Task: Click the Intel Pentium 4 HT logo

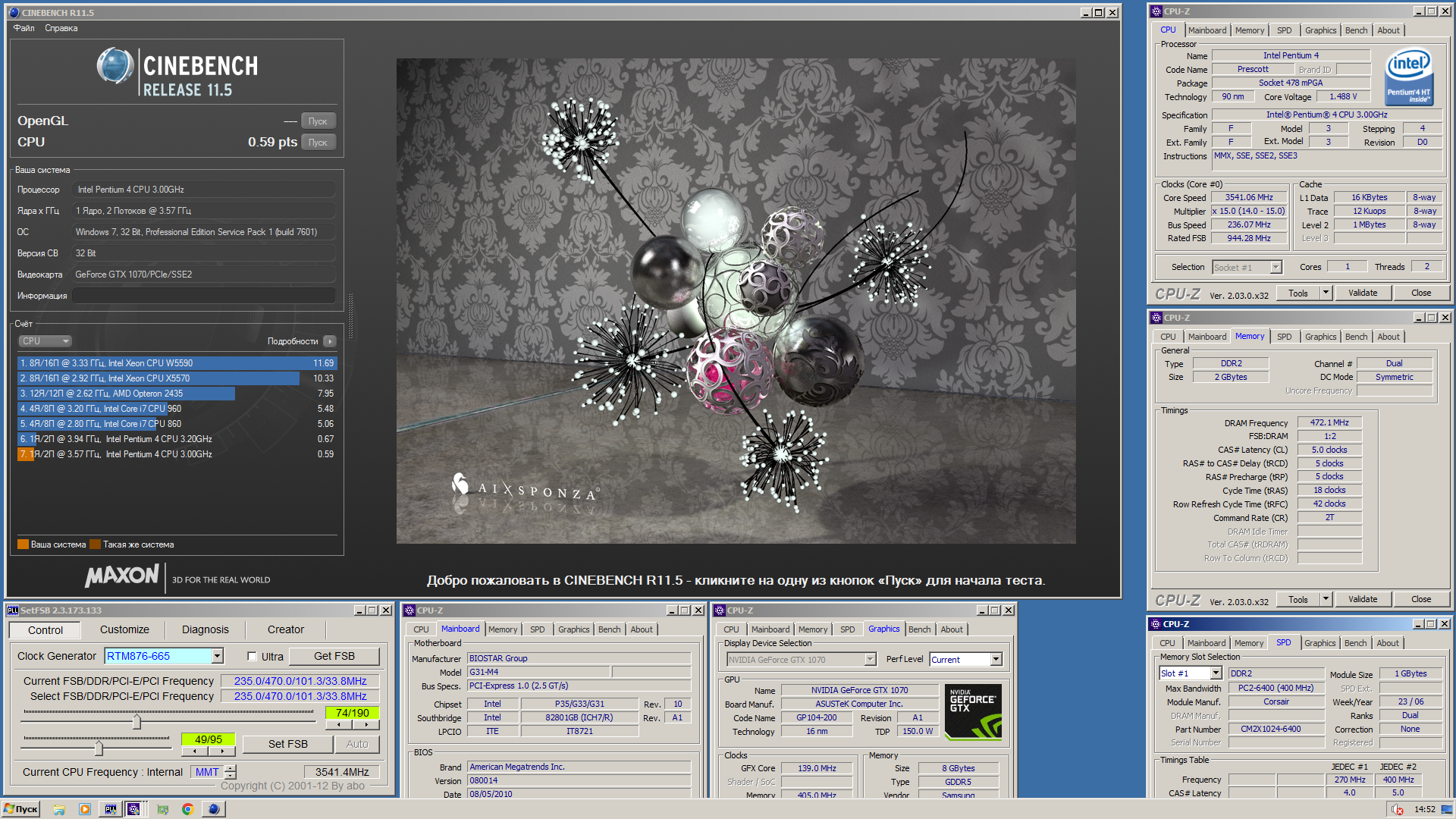Action: (x=1409, y=77)
